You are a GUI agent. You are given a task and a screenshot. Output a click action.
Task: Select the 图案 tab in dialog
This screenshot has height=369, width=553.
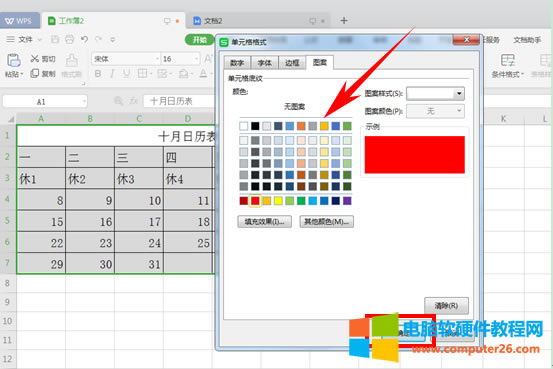pyautogui.click(x=320, y=62)
